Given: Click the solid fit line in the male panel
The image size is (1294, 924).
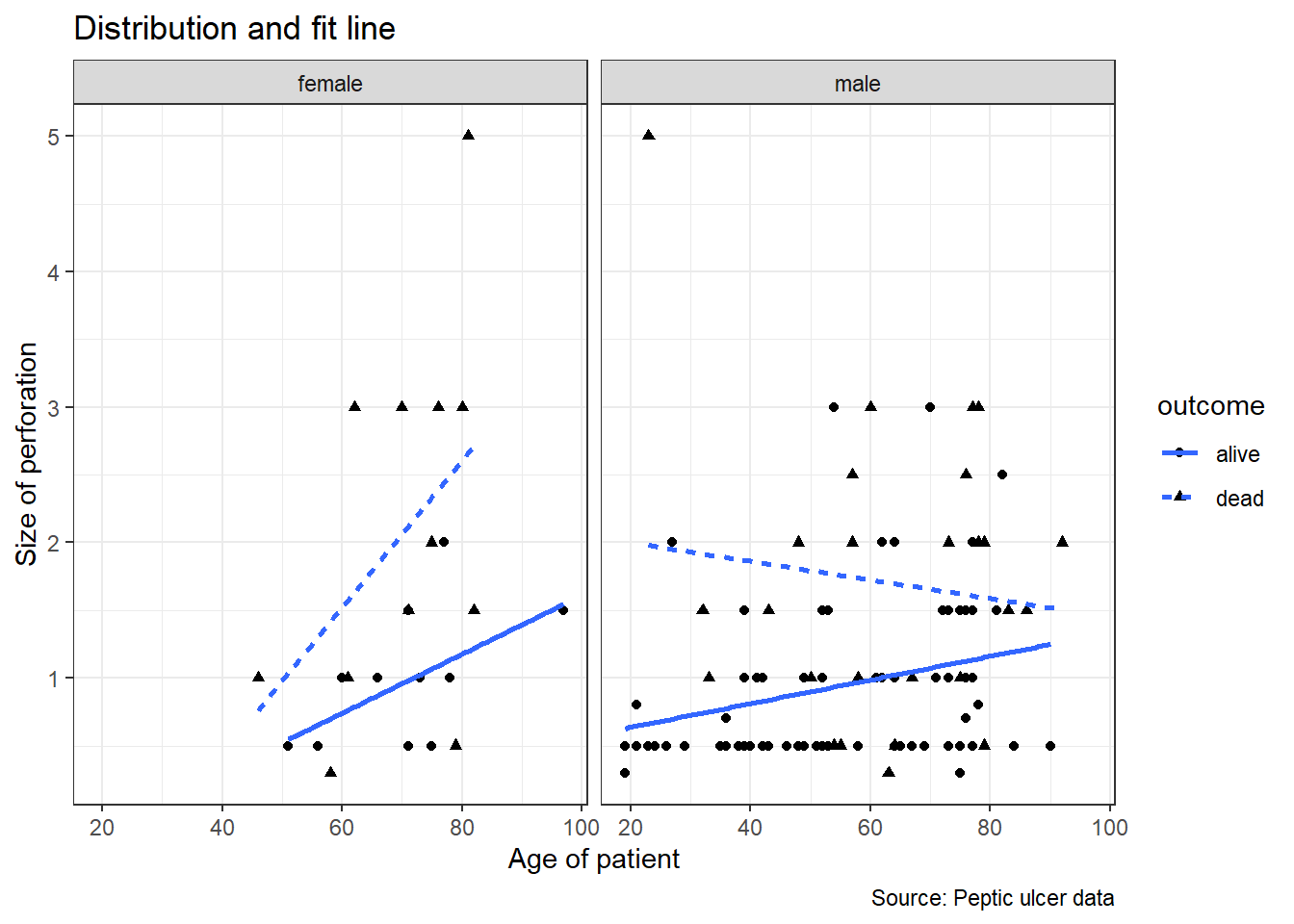Looking at the screenshot, I should (838, 685).
